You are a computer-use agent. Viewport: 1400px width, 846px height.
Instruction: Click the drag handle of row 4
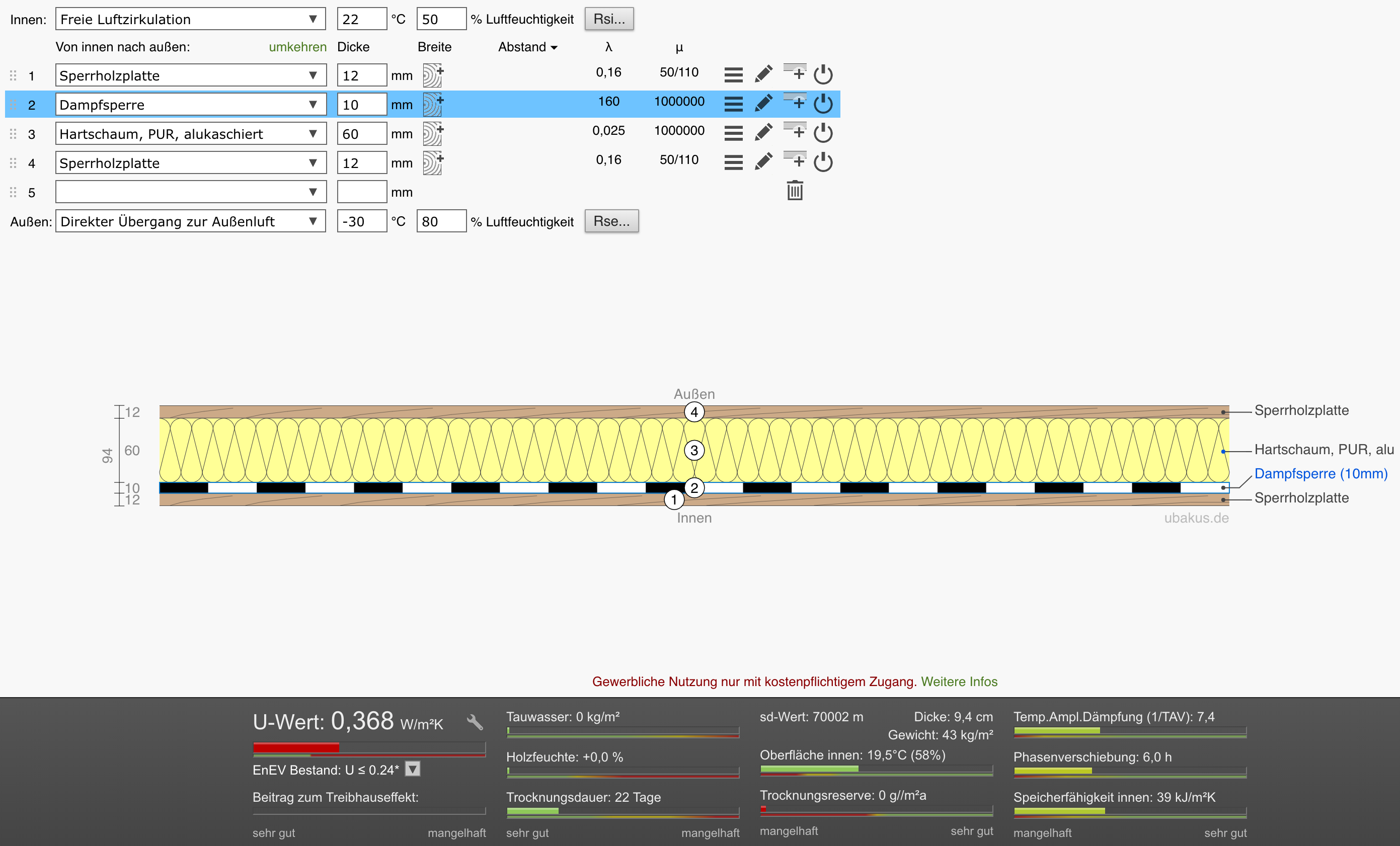13,163
